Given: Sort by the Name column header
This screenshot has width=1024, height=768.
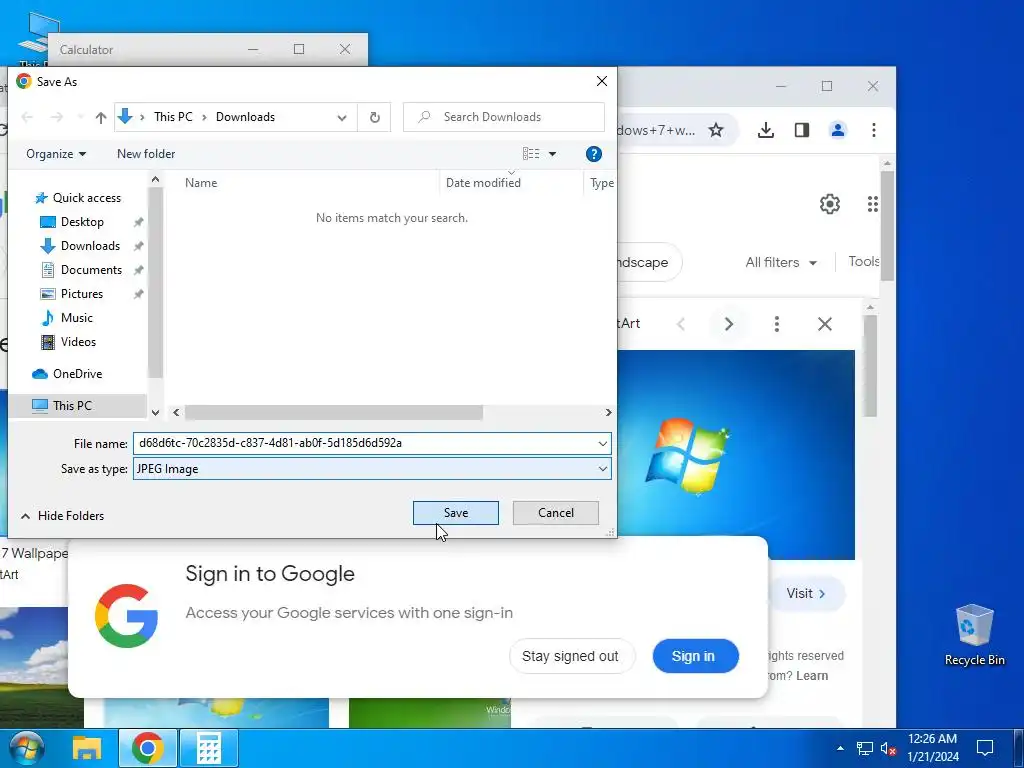Looking at the screenshot, I should pyautogui.click(x=200, y=183).
